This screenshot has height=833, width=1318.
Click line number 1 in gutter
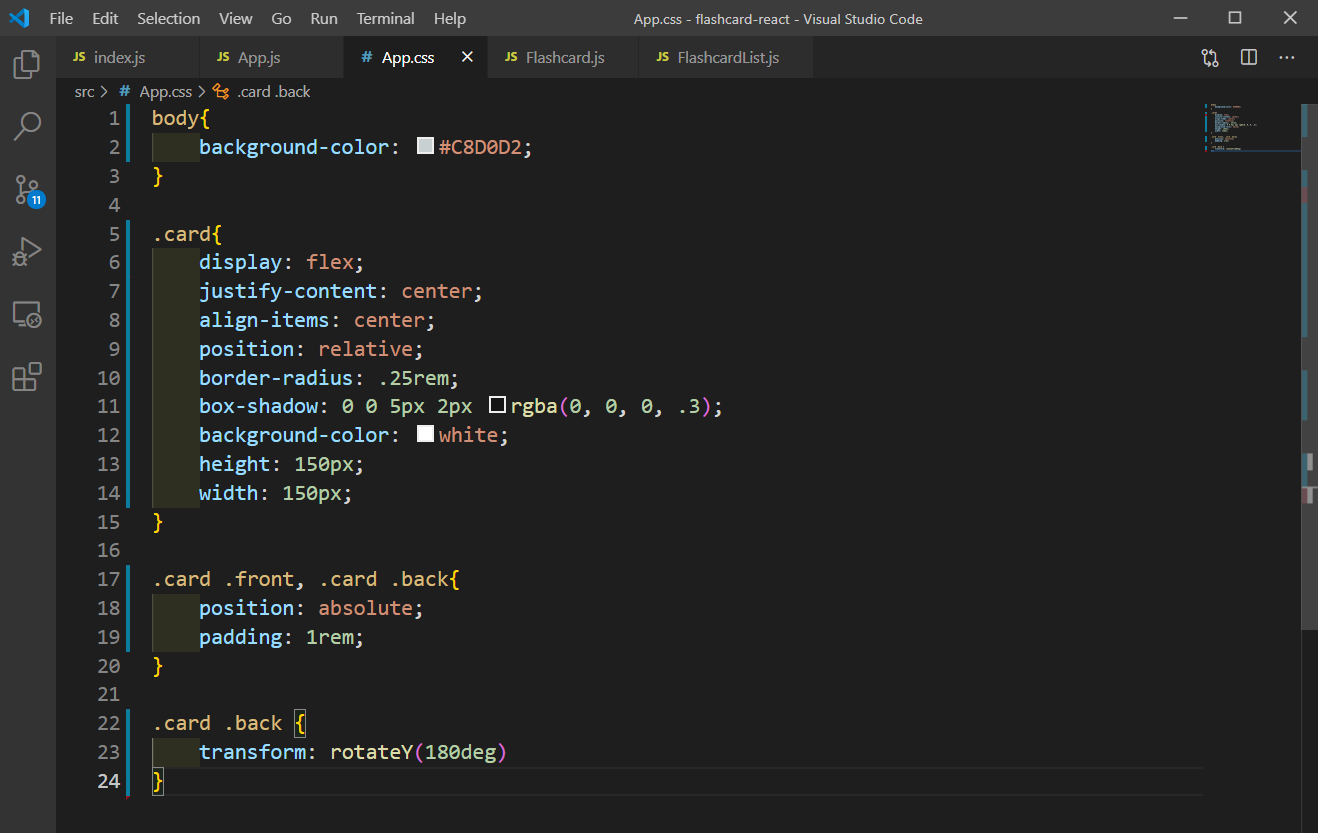[113, 118]
